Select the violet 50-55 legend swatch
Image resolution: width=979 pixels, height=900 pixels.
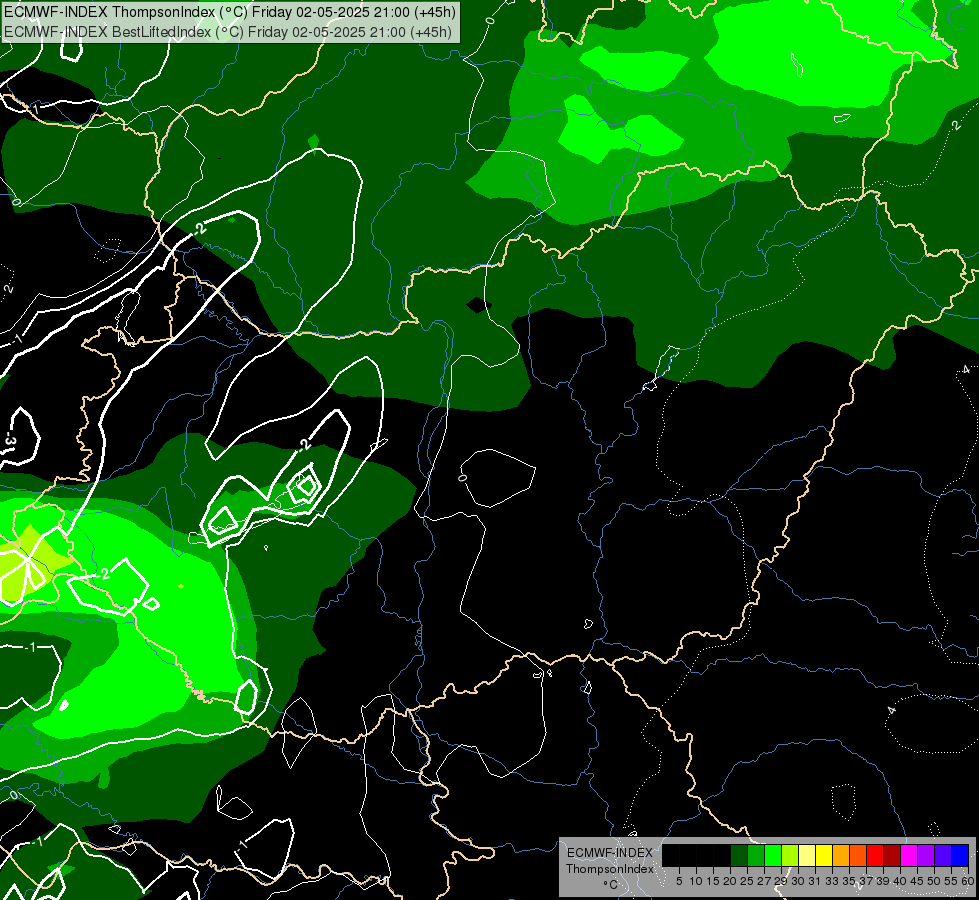(943, 855)
